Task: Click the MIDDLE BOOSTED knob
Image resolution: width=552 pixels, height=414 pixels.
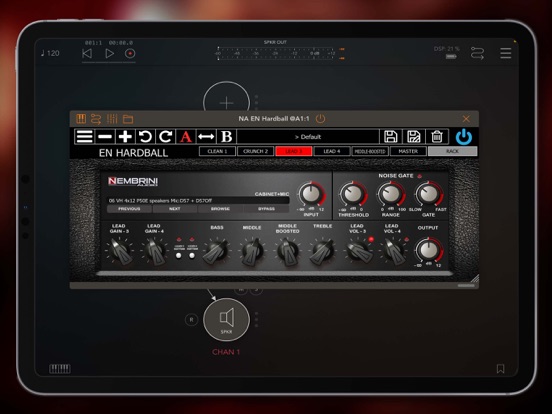Action: click(x=288, y=251)
